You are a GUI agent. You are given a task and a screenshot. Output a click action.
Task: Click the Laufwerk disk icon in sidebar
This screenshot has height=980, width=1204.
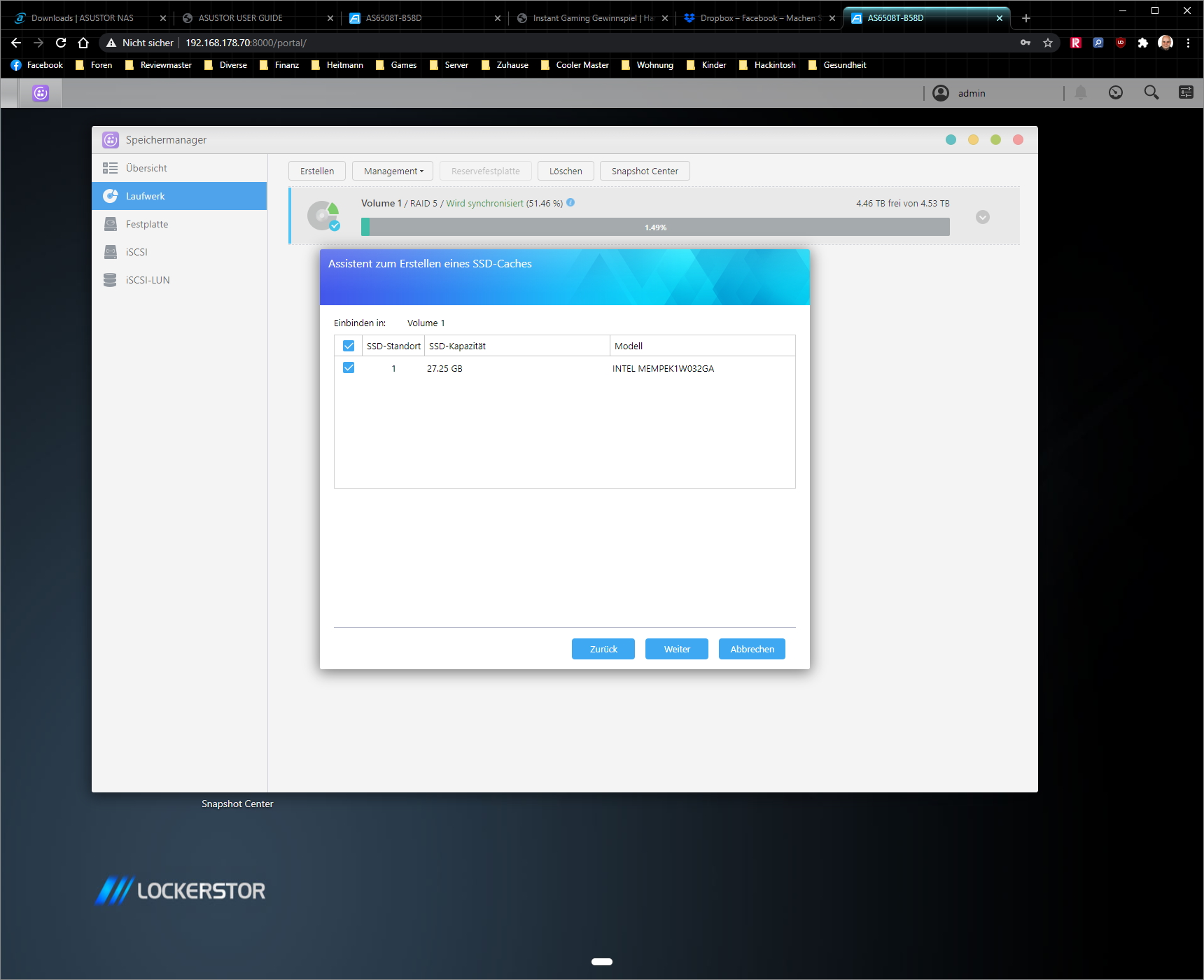point(110,196)
